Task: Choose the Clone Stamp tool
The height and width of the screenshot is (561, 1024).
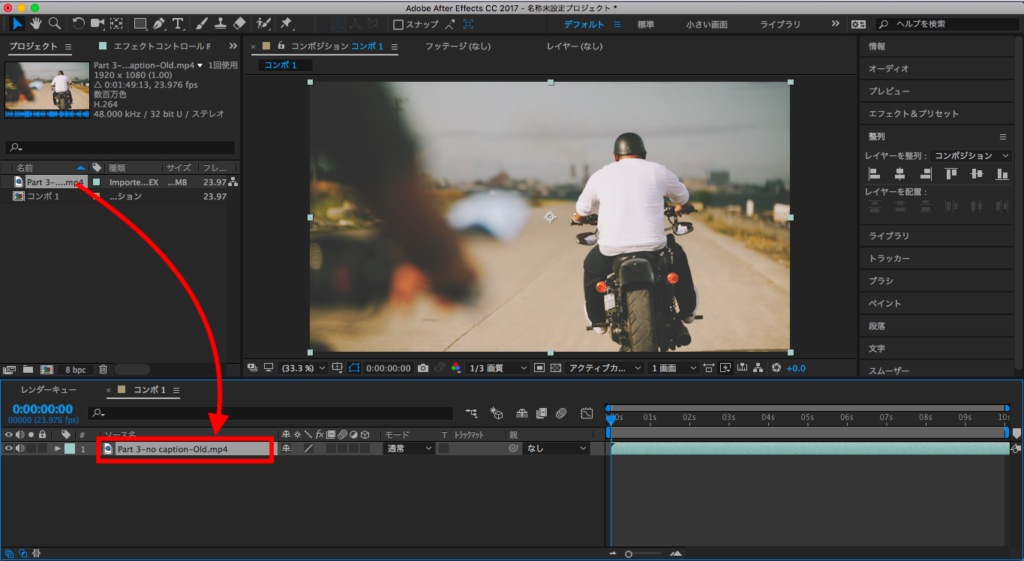Action: pyautogui.click(x=221, y=23)
